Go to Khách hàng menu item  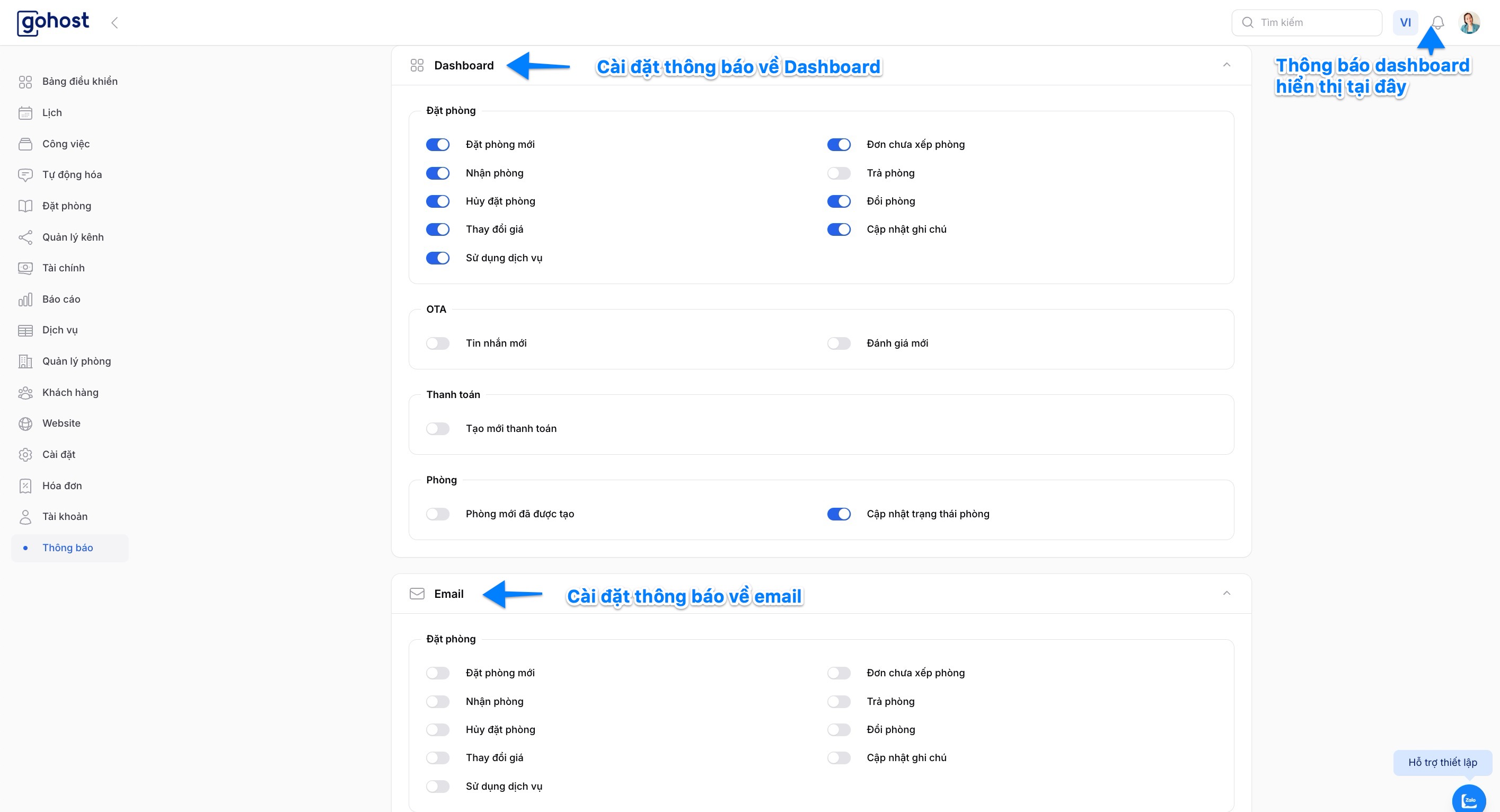[x=70, y=393]
